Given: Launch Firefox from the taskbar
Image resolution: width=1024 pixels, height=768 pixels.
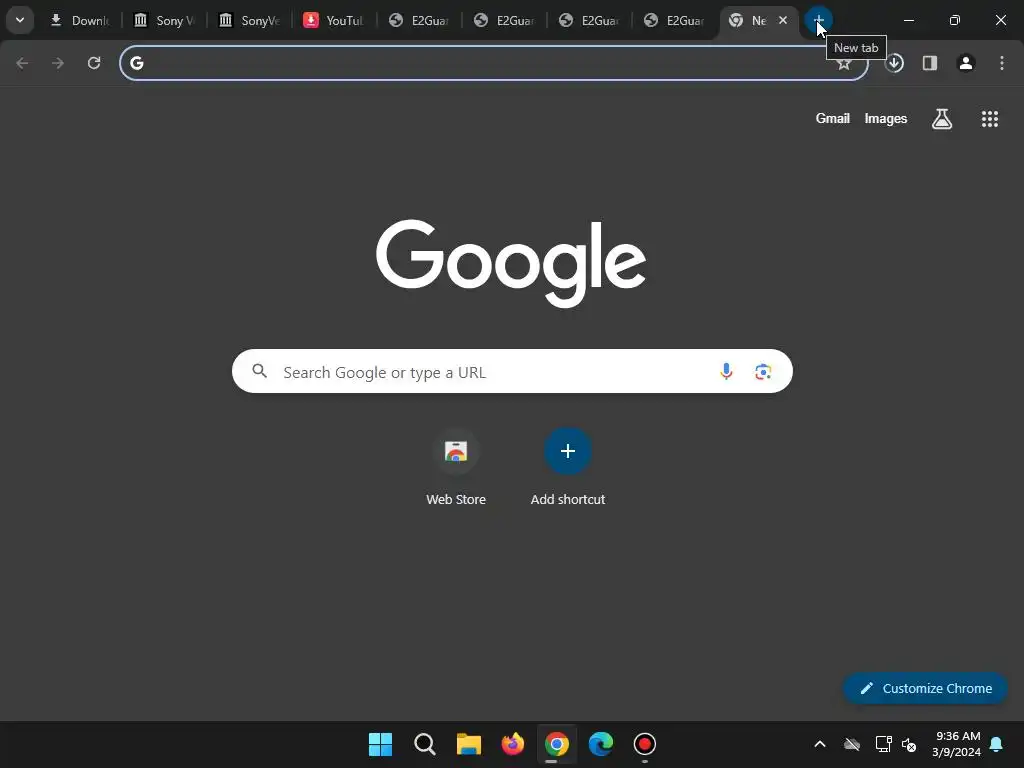Looking at the screenshot, I should click(x=513, y=744).
